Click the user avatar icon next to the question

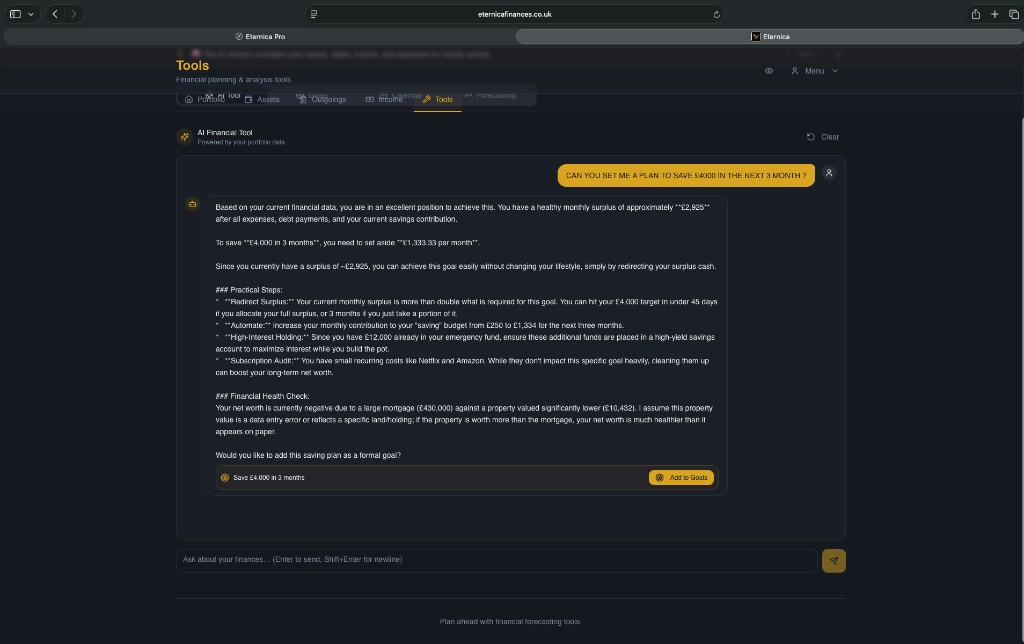pyautogui.click(x=829, y=173)
